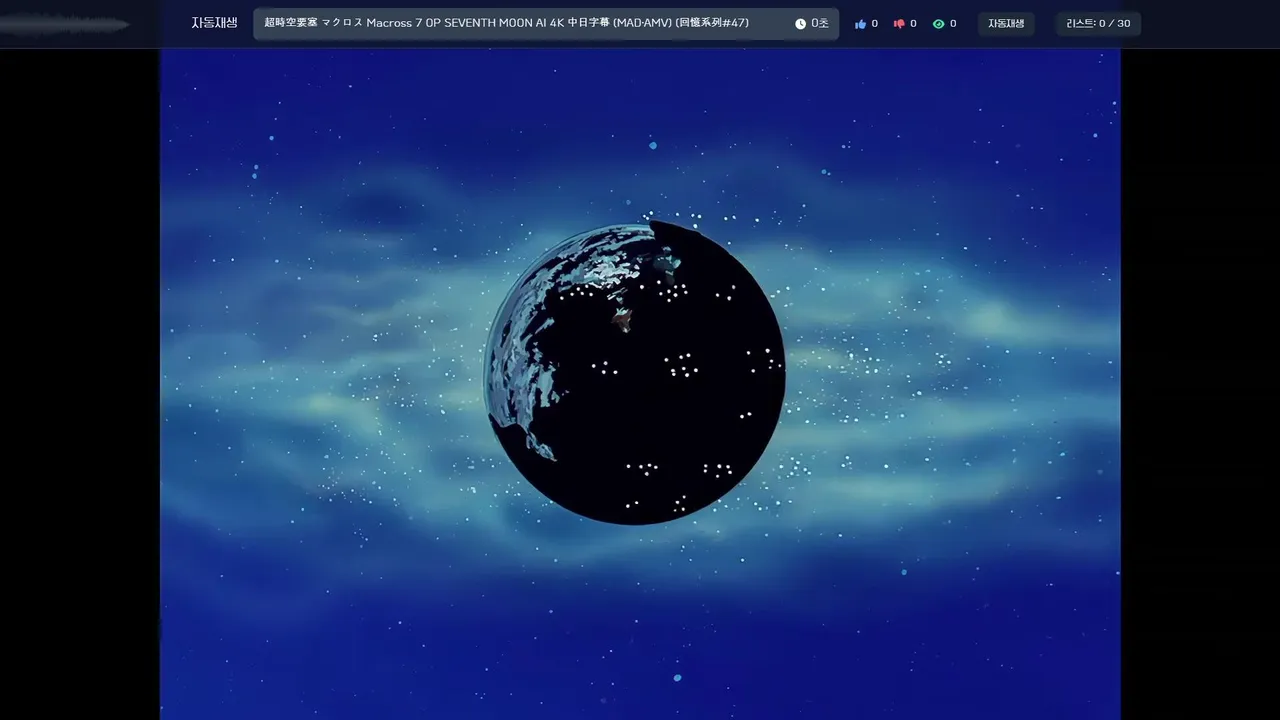The image size is (1280, 720).
Task: Open the 리스트: 0 / 30 playlist button
Action: [x=1098, y=24]
